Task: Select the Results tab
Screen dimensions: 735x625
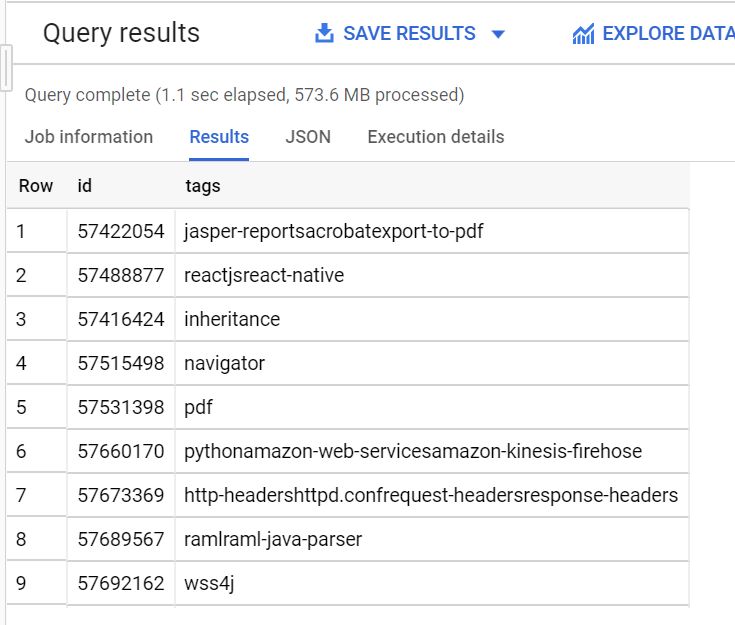Action: 219,137
